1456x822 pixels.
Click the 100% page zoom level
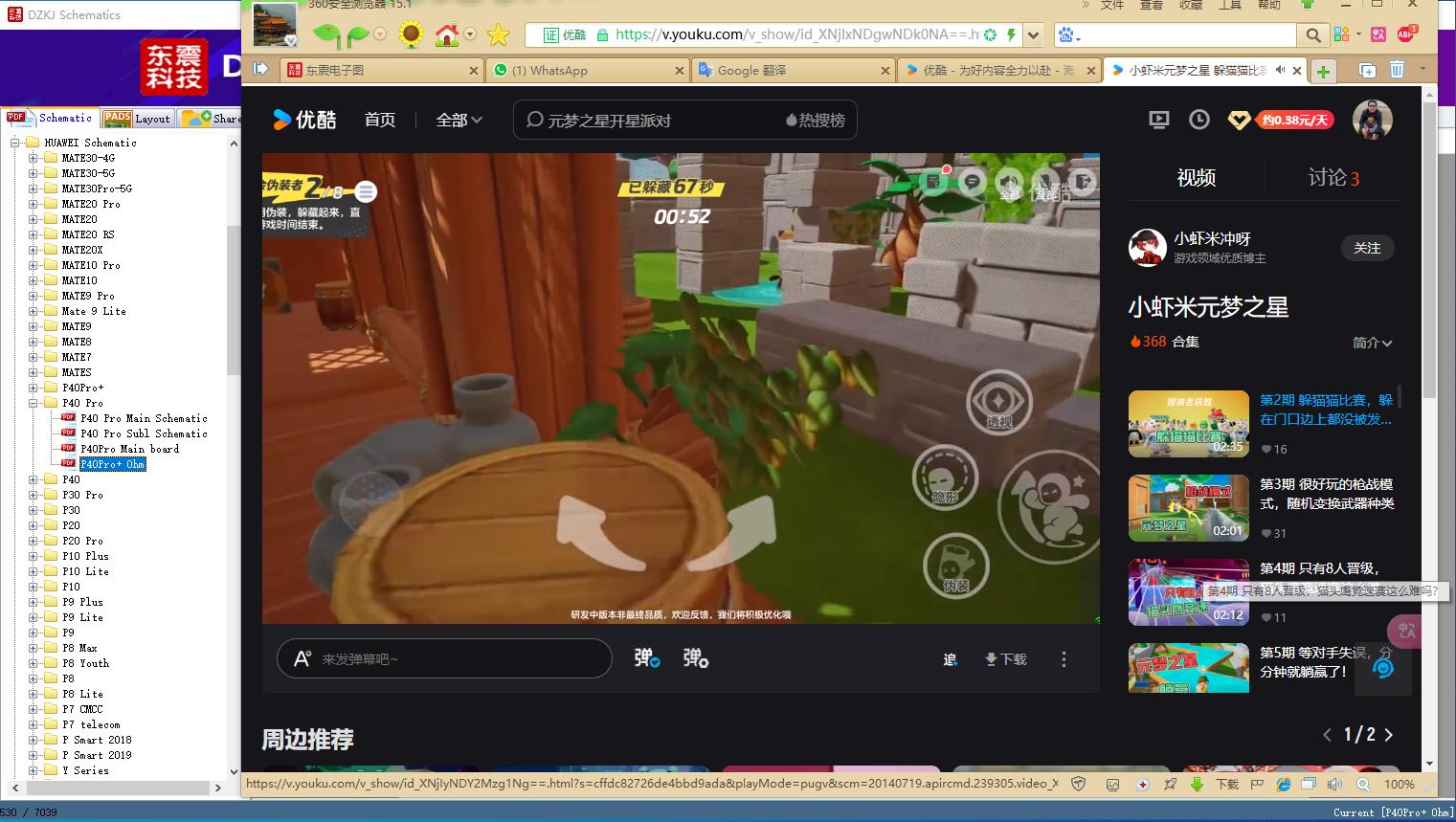click(1399, 784)
